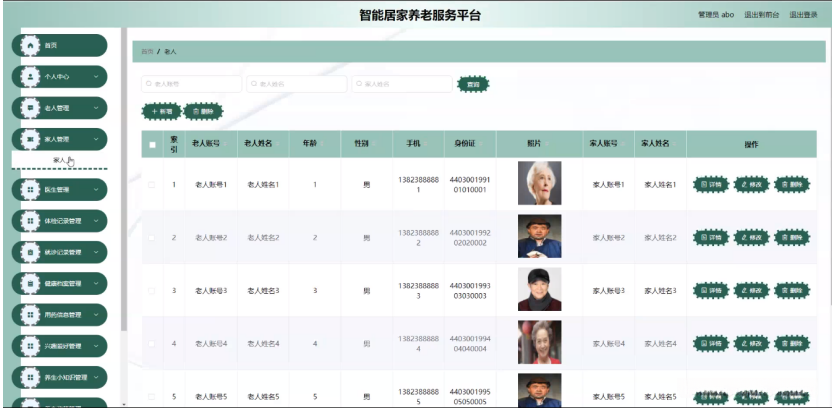832x408 pixels.
Task: Expand the 养生小知识管理 menu chevron
Action: point(96,377)
